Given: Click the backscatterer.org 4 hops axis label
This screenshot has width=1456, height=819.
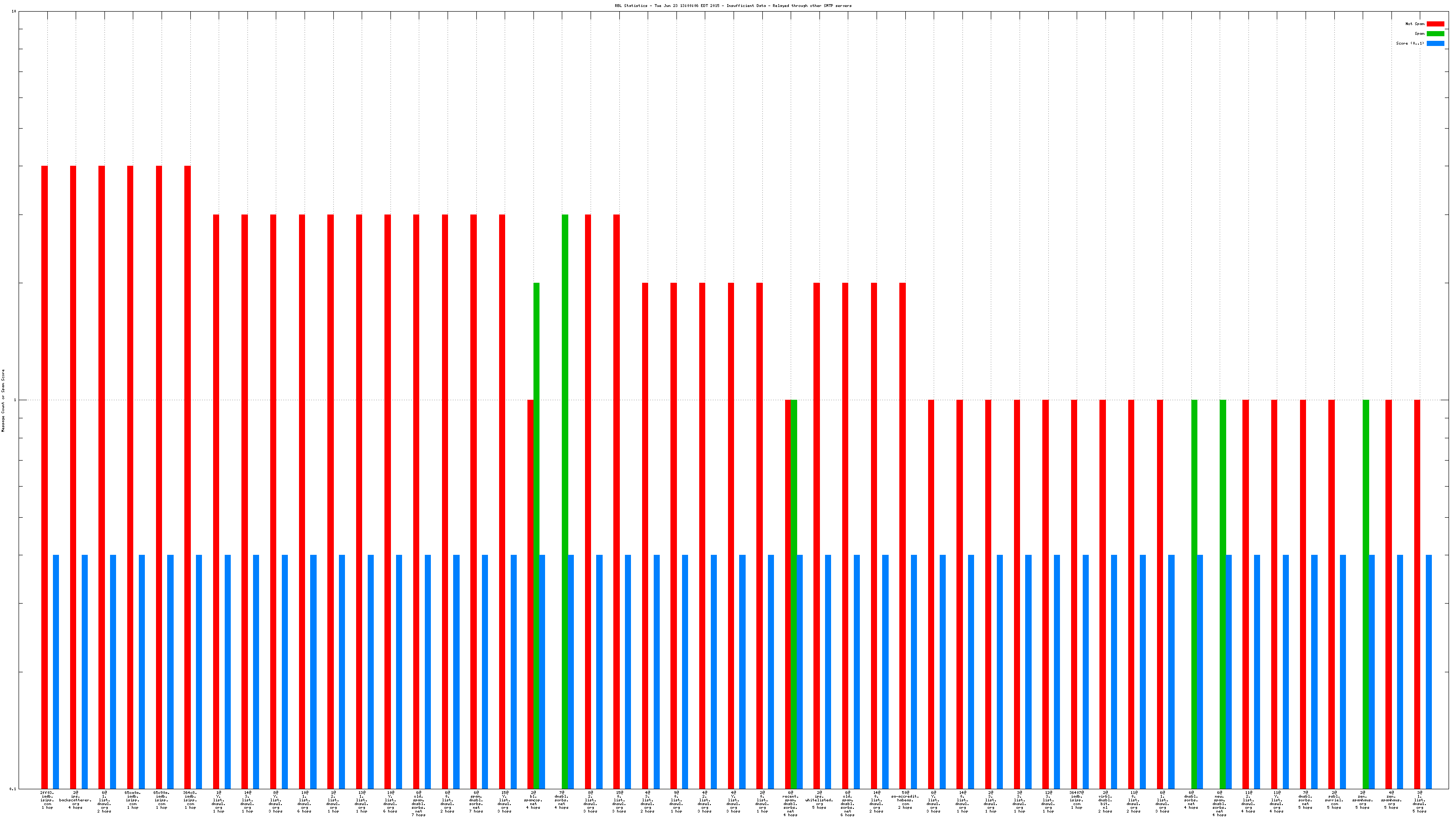Looking at the screenshot, I should [x=75, y=800].
